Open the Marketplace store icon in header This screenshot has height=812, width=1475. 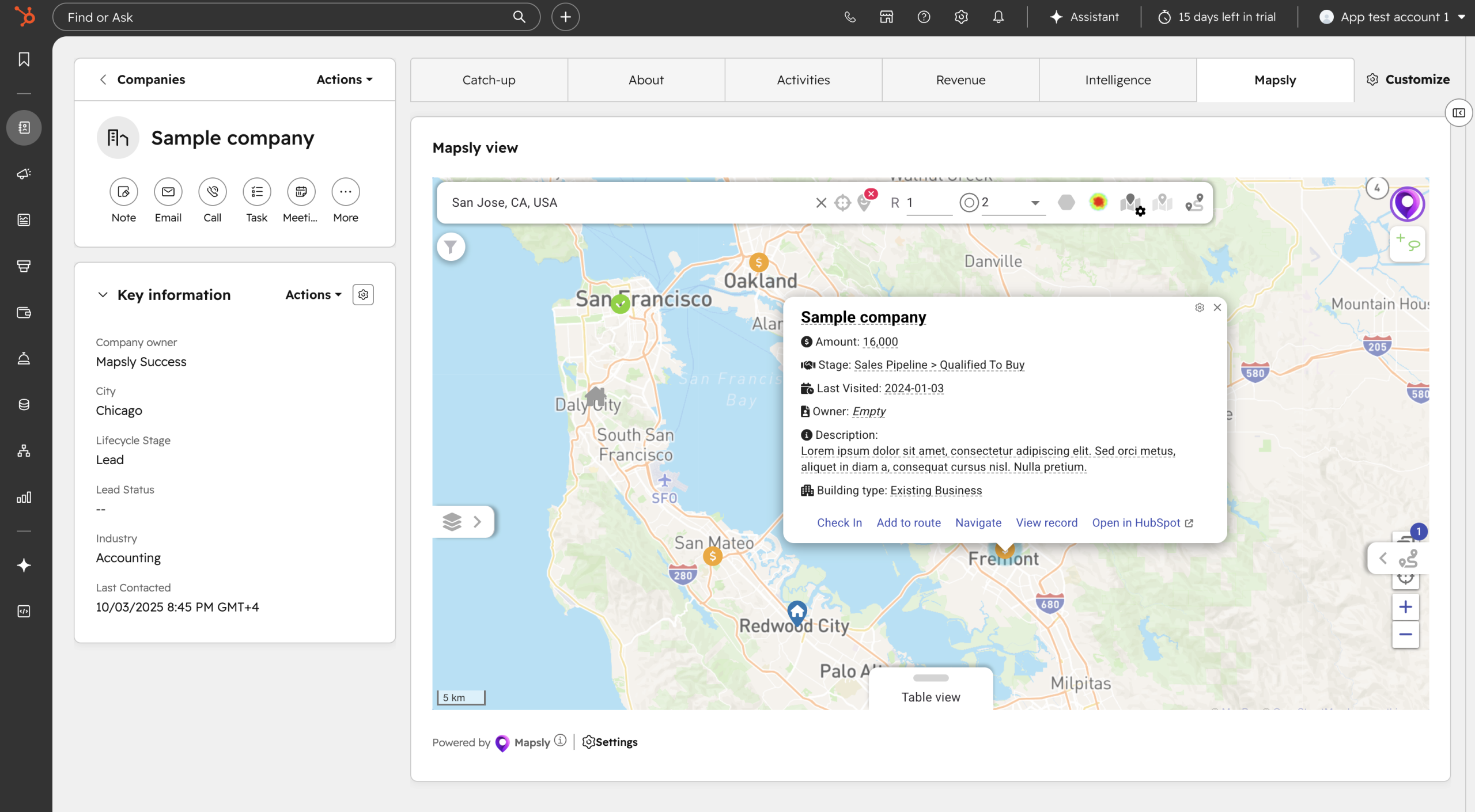887,17
